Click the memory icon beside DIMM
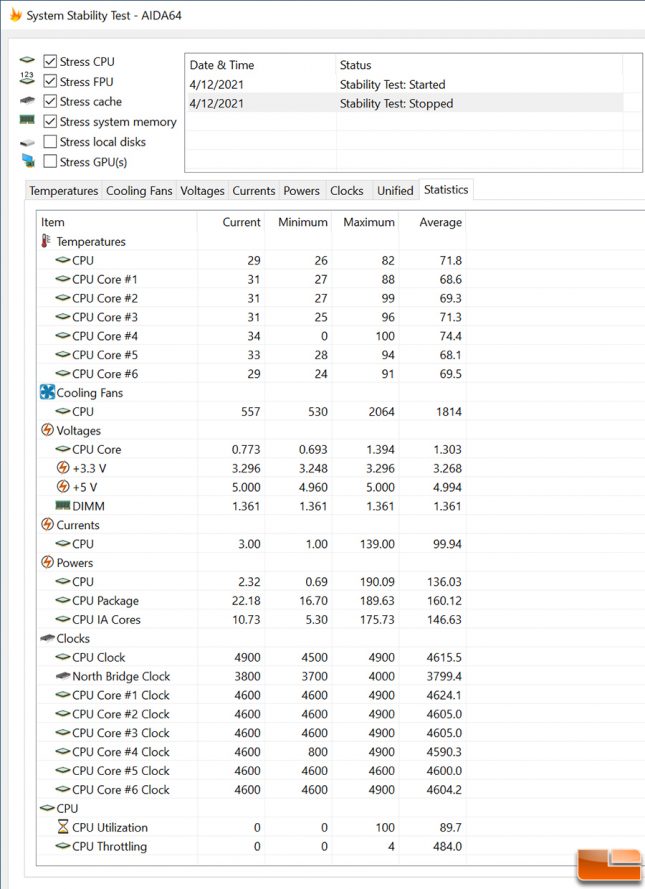This screenshot has width=645, height=889. 62,505
